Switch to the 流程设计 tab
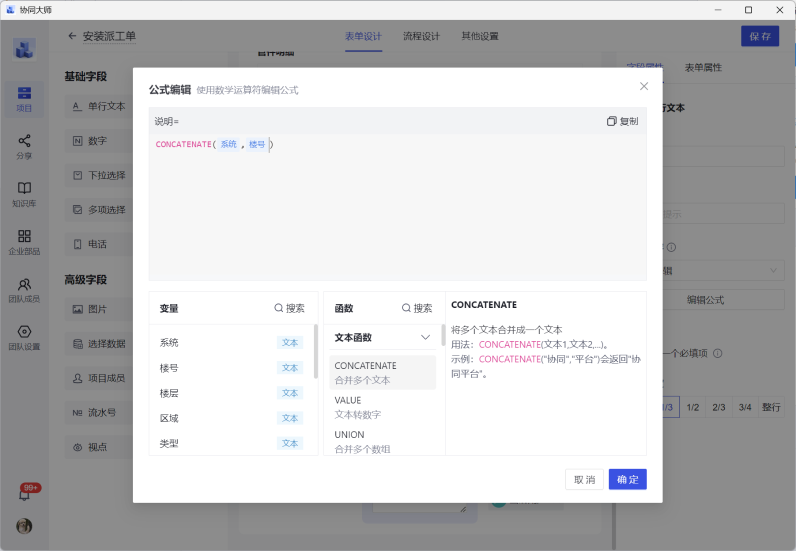Screen dimensions: 796x551 421,36
